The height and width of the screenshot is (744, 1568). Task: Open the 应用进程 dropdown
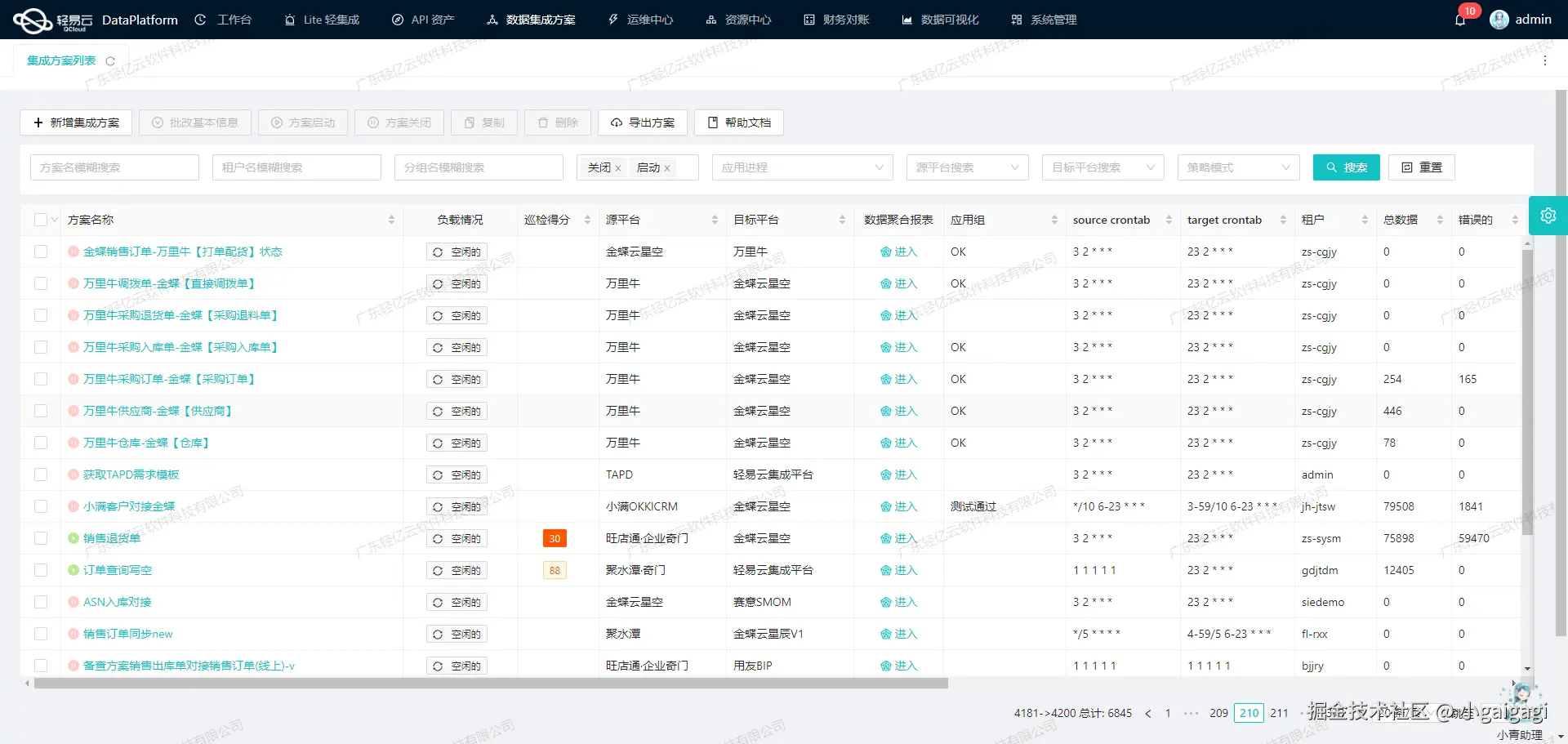(x=802, y=167)
